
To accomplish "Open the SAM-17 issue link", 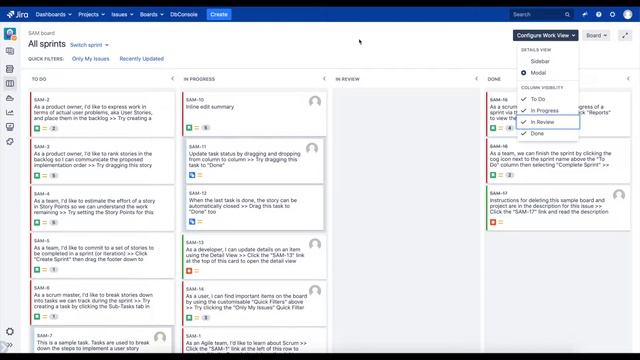I will [499, 193].
